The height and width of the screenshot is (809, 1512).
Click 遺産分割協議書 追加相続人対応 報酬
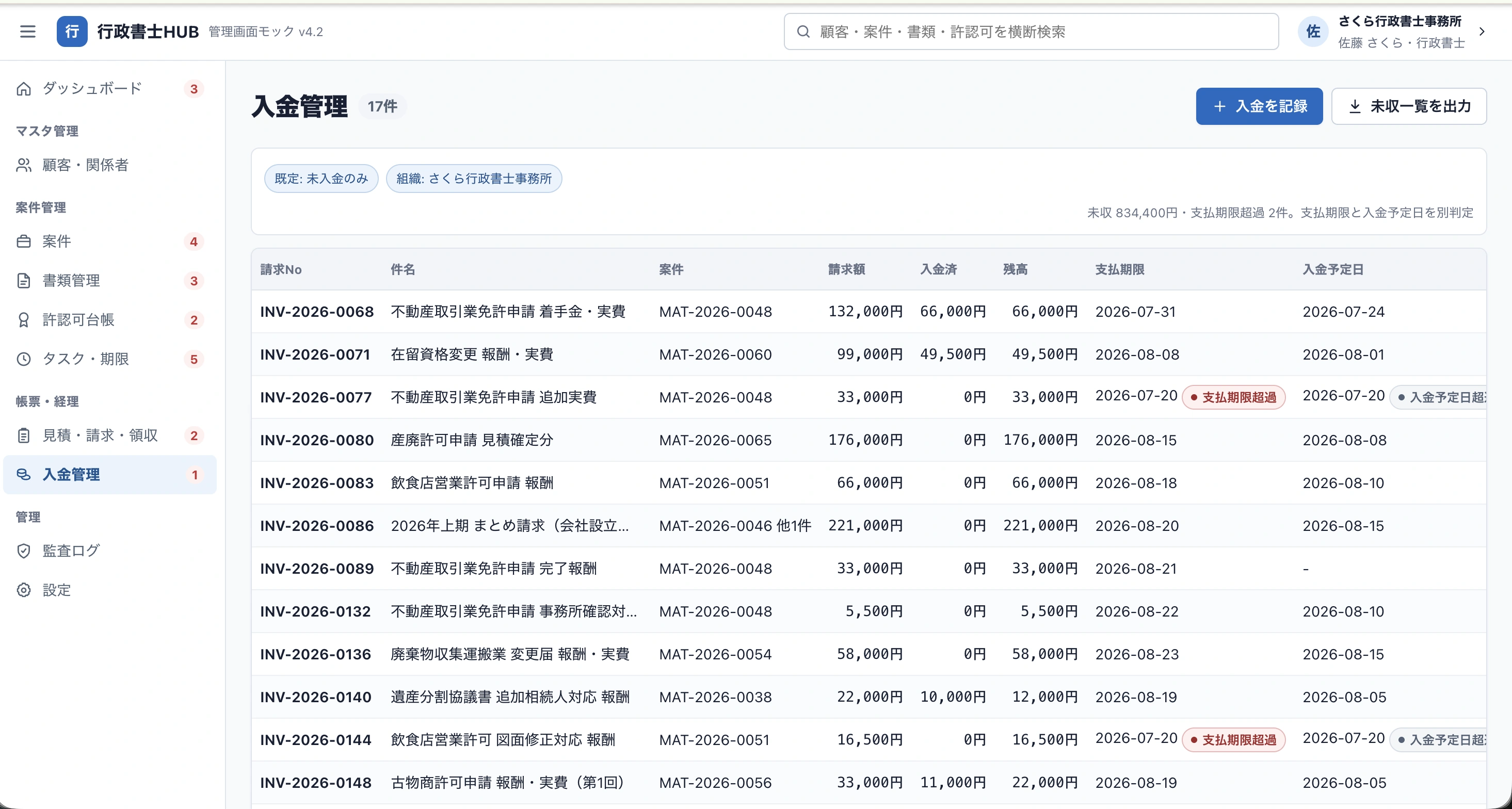click(x=510, y=697)
